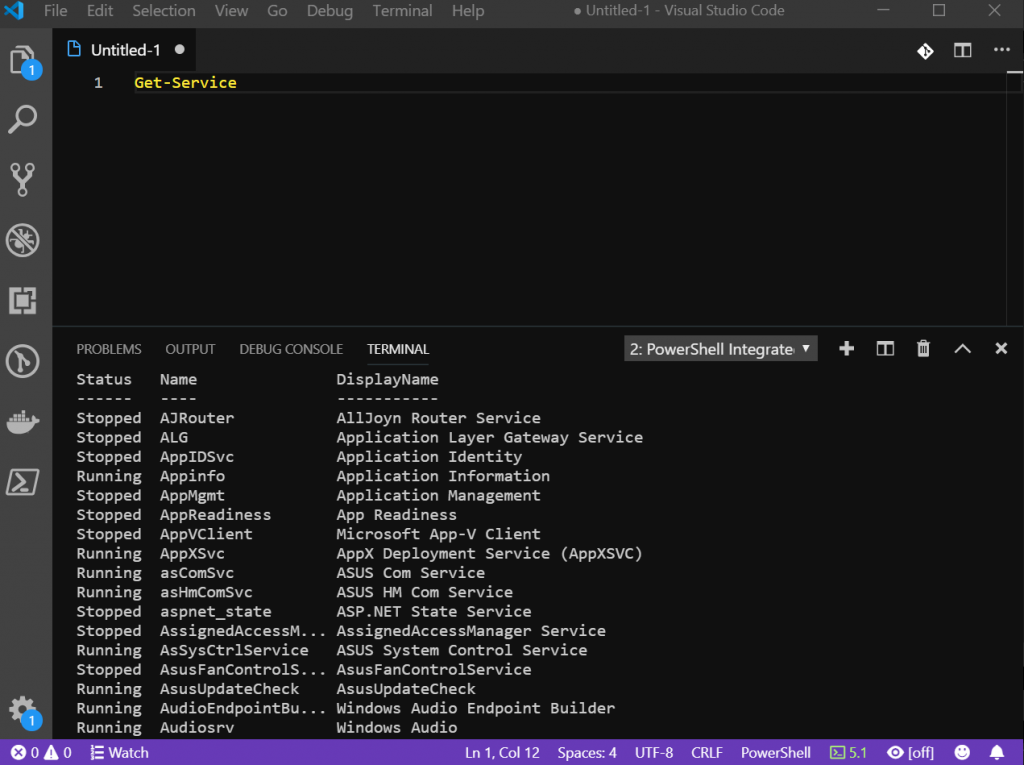Create a new terminal with the plus icon
1024x765 pixels.
(846, 348)
